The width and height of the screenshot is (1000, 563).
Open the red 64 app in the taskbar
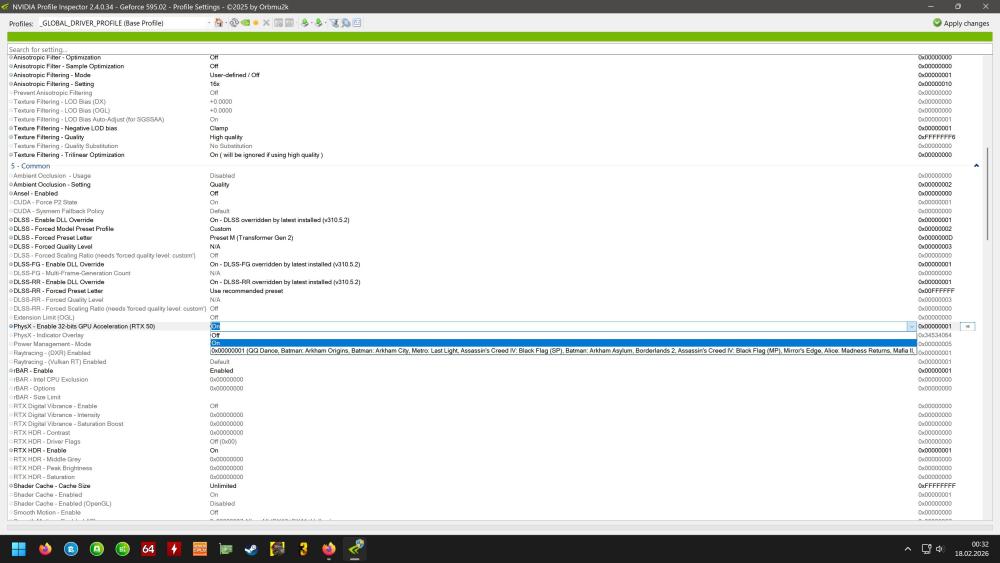coord(149,549)
